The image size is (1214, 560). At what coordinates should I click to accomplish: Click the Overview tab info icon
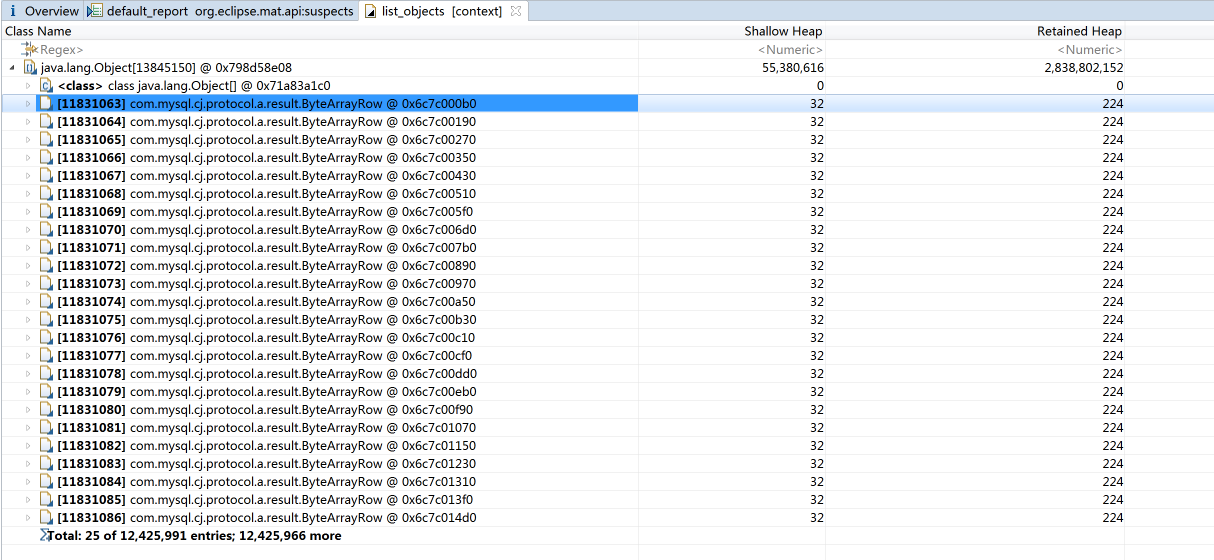13,11
